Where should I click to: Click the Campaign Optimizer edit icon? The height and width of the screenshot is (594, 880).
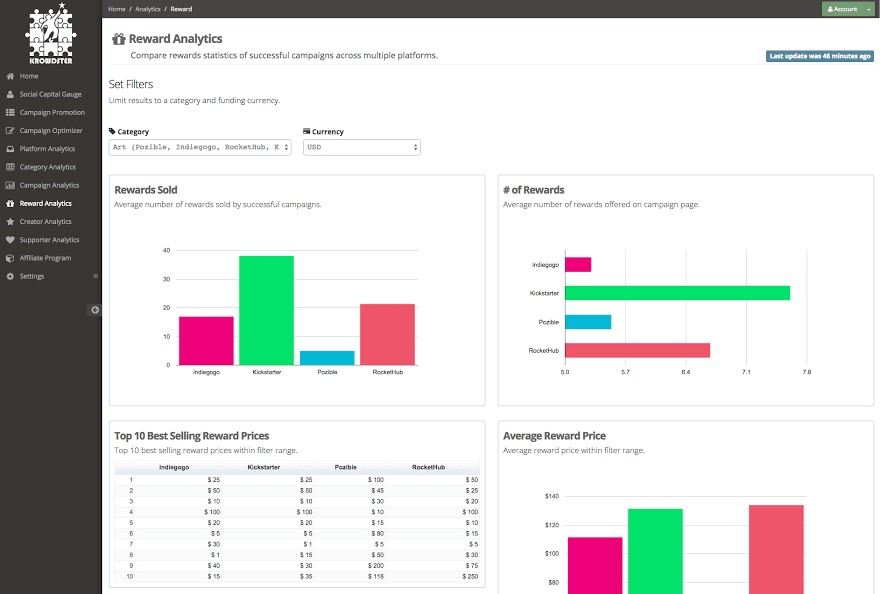10,131
